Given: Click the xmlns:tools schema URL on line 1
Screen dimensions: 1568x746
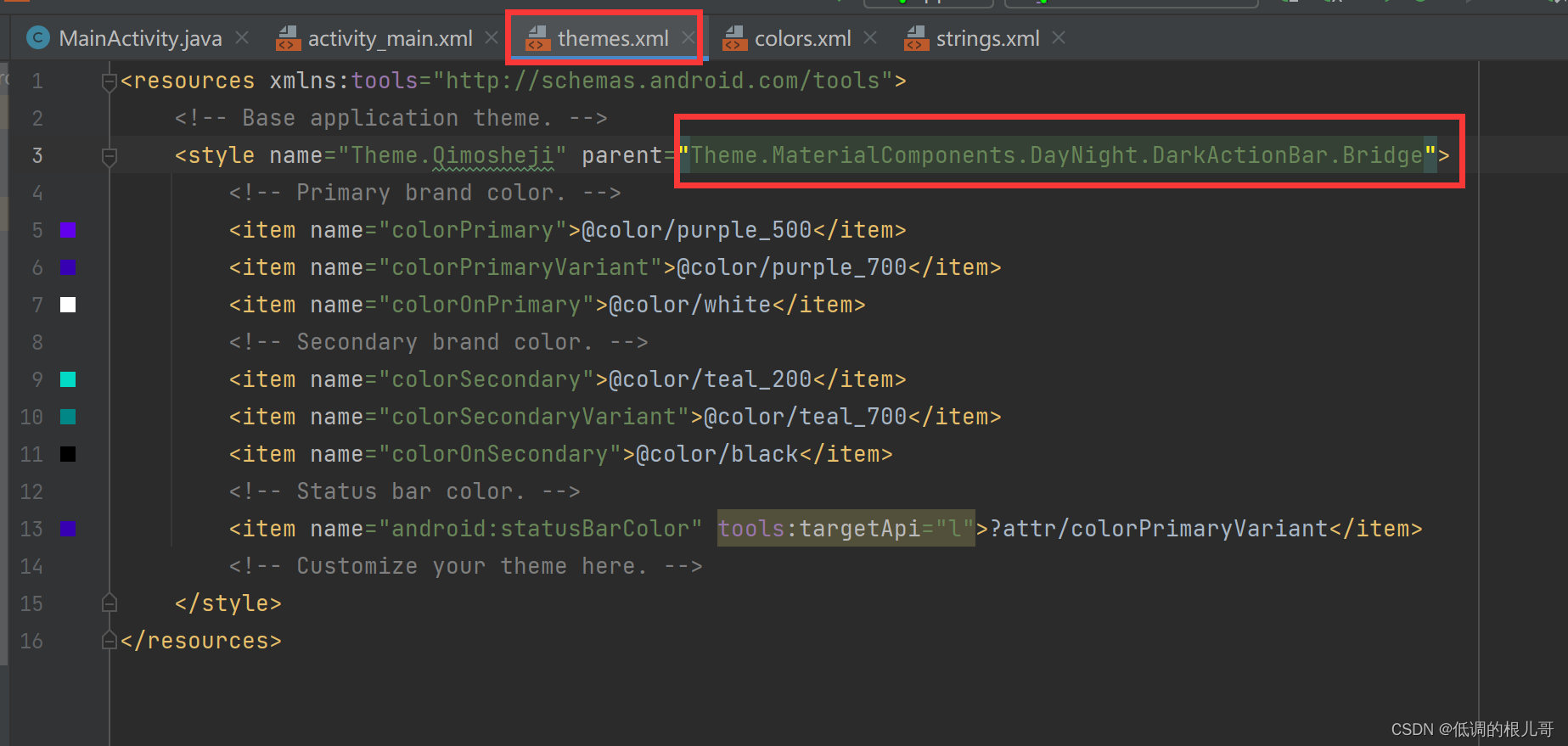Looking at the screenshot, I should pos(663,81).
